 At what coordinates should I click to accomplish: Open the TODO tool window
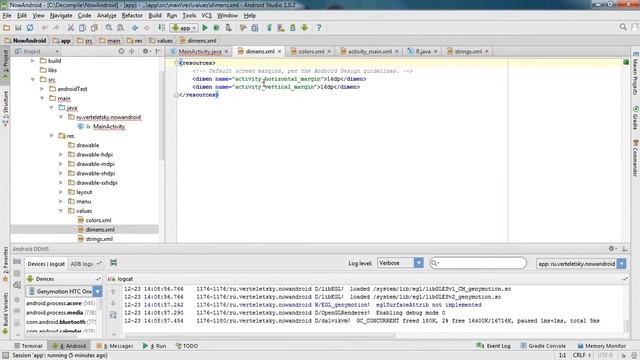(187, 346)
